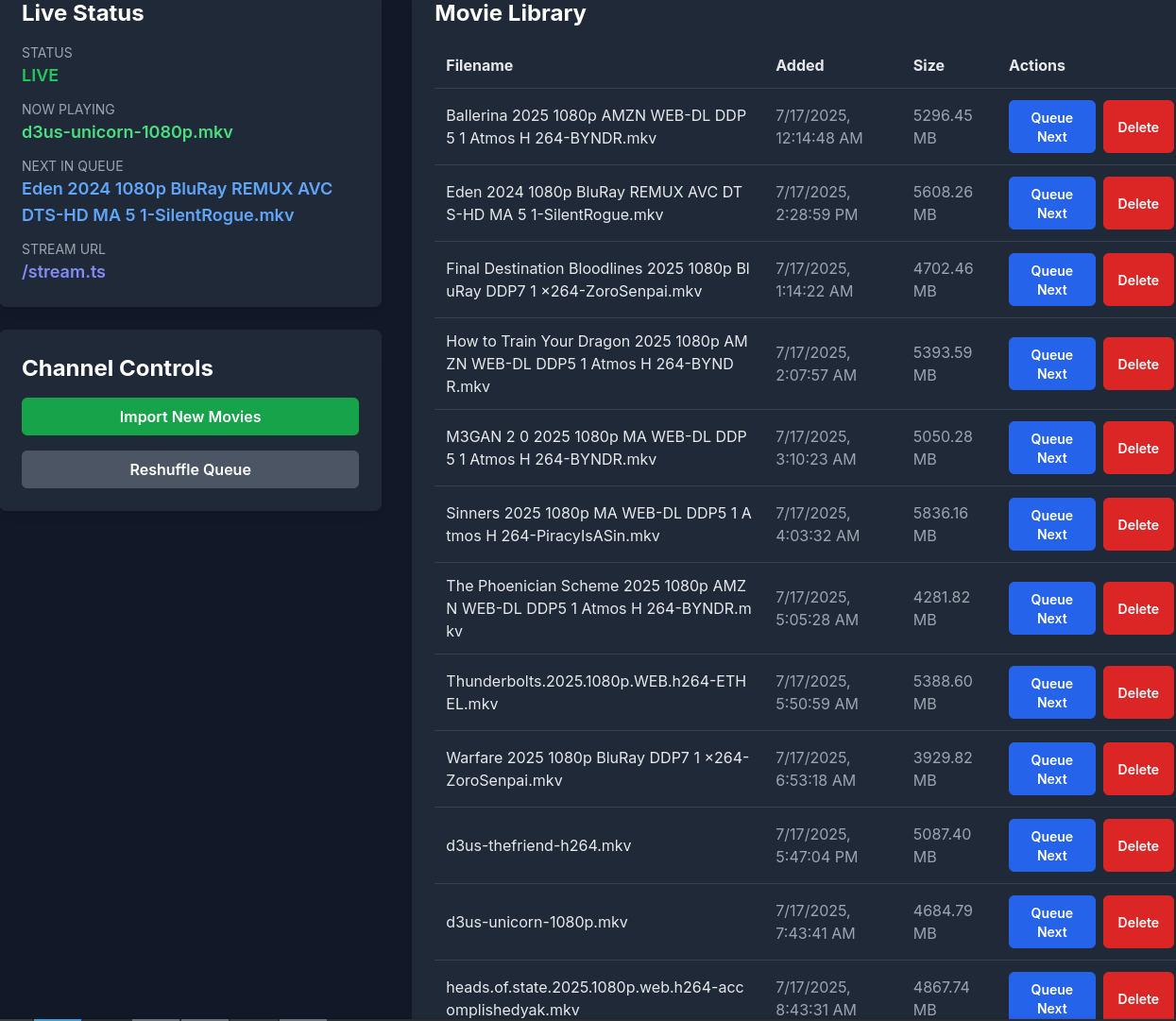Queue Next for The Phoenician Scheme
Viewport: 1176px width, 1021px height.
[x=1051, y=608]
